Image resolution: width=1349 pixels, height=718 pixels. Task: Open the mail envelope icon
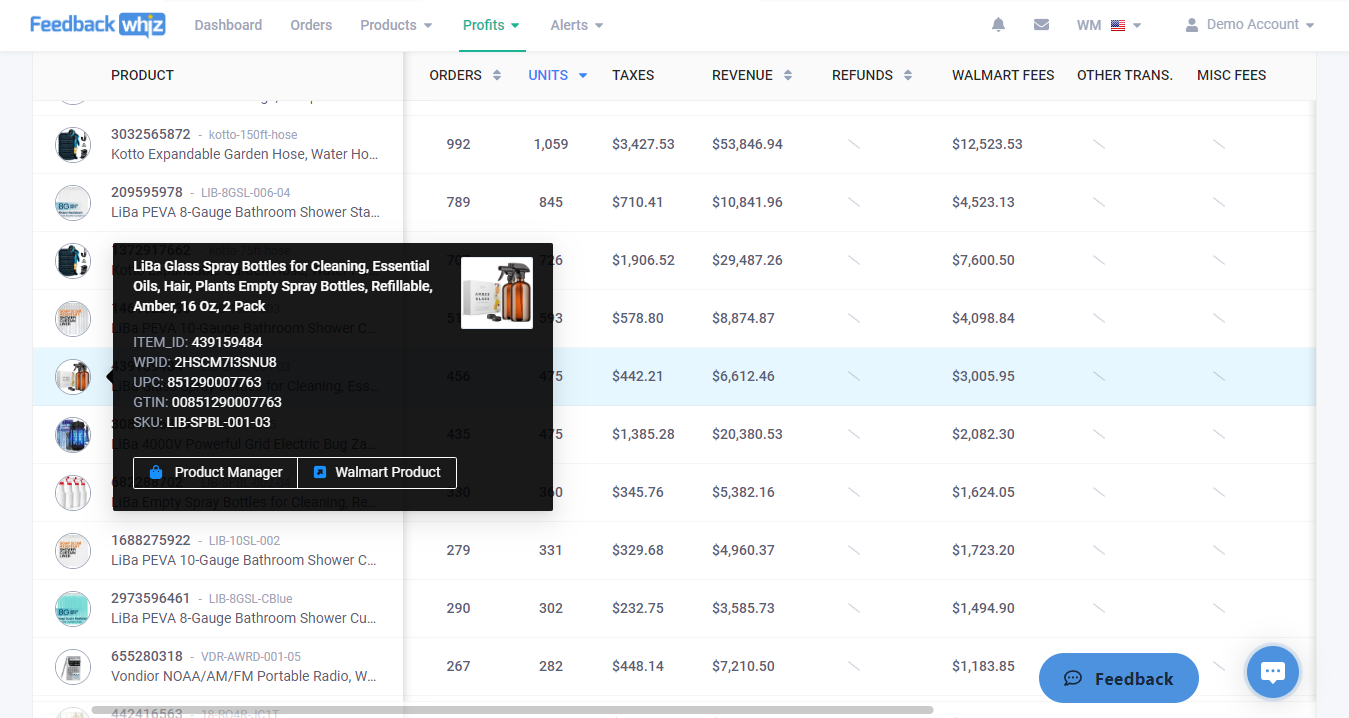pyautogui.click(x=1041, y=25)
